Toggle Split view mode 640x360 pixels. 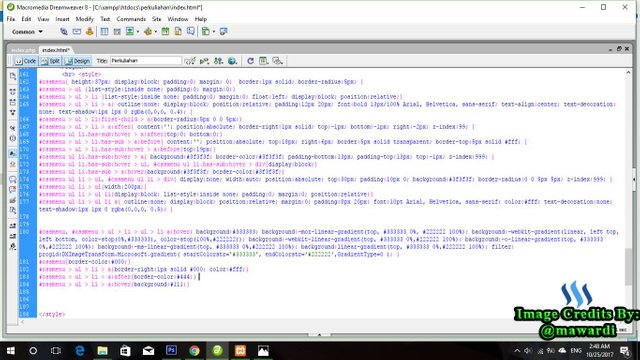pyautogui.click(x=50, y=61)
